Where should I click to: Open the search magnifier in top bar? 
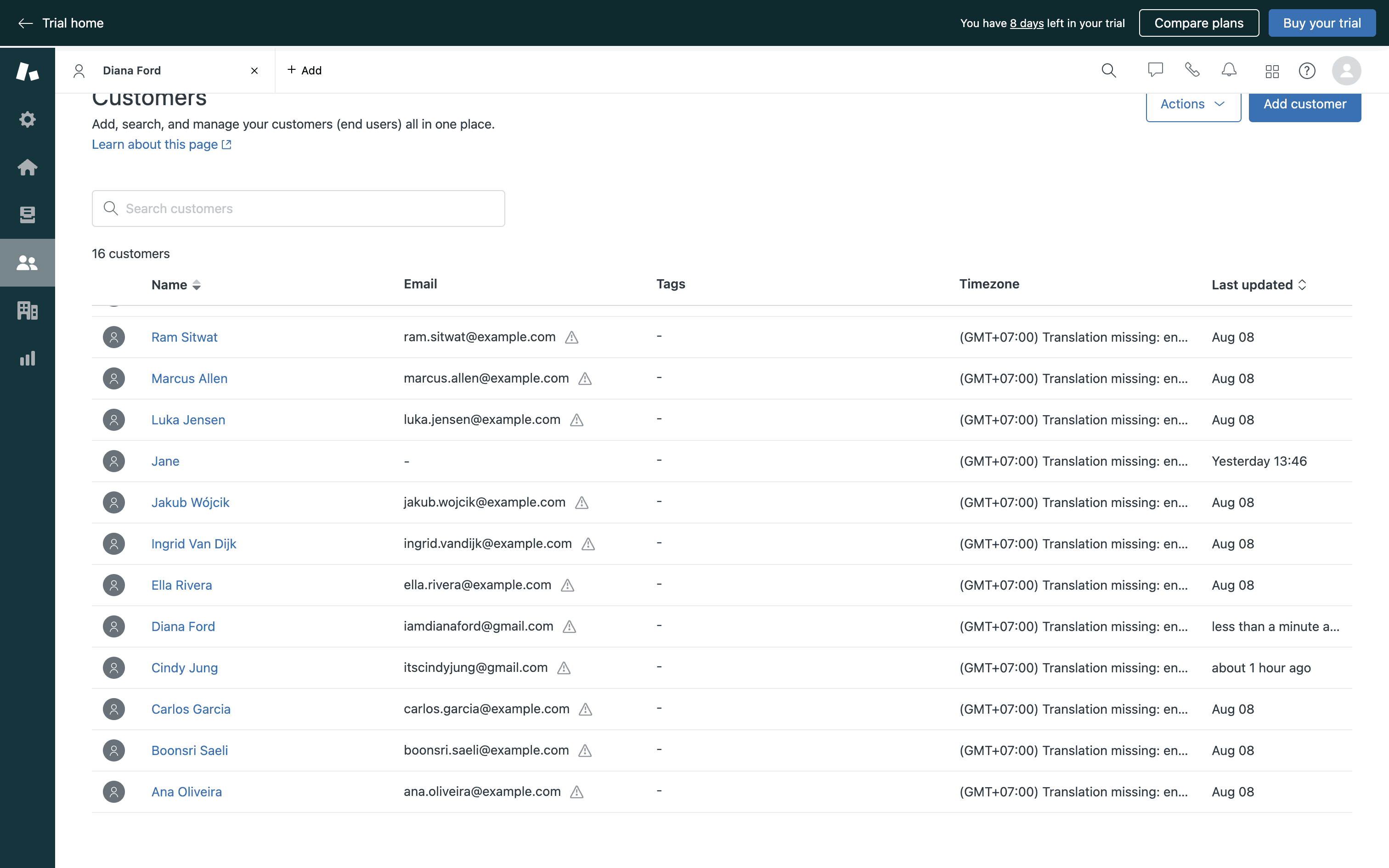click(1108, 71)
